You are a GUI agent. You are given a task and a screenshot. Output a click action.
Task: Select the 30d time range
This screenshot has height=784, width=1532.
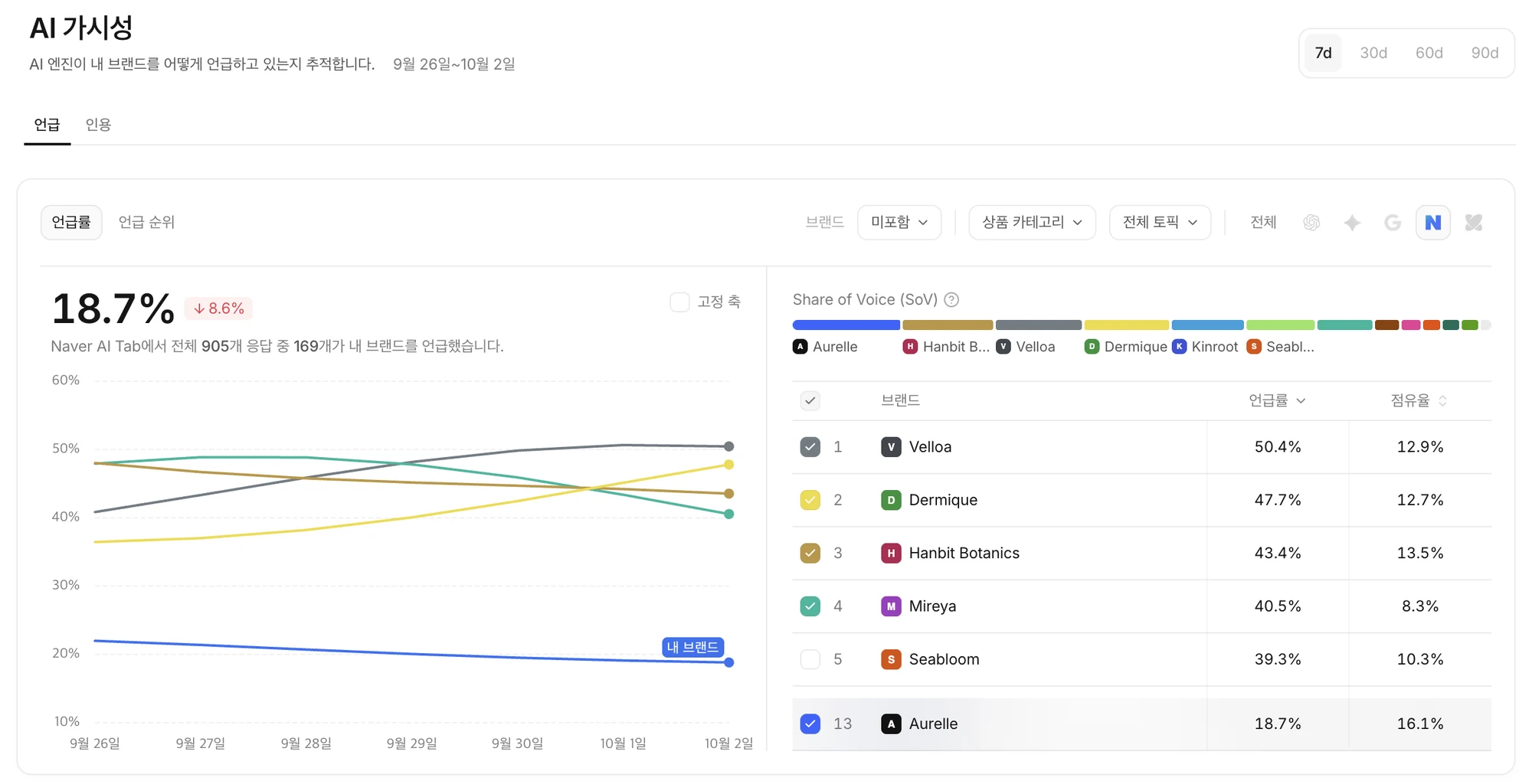(x=1373, y=53)
